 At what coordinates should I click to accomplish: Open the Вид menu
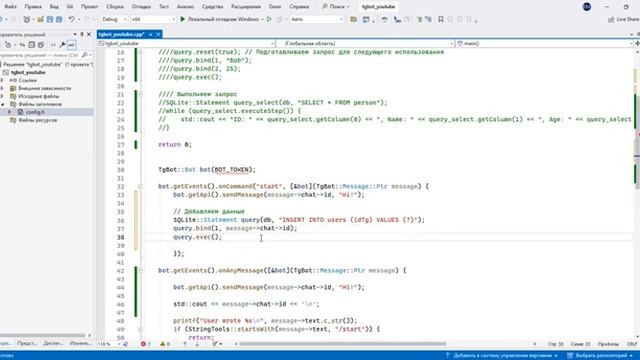point(54,7)
